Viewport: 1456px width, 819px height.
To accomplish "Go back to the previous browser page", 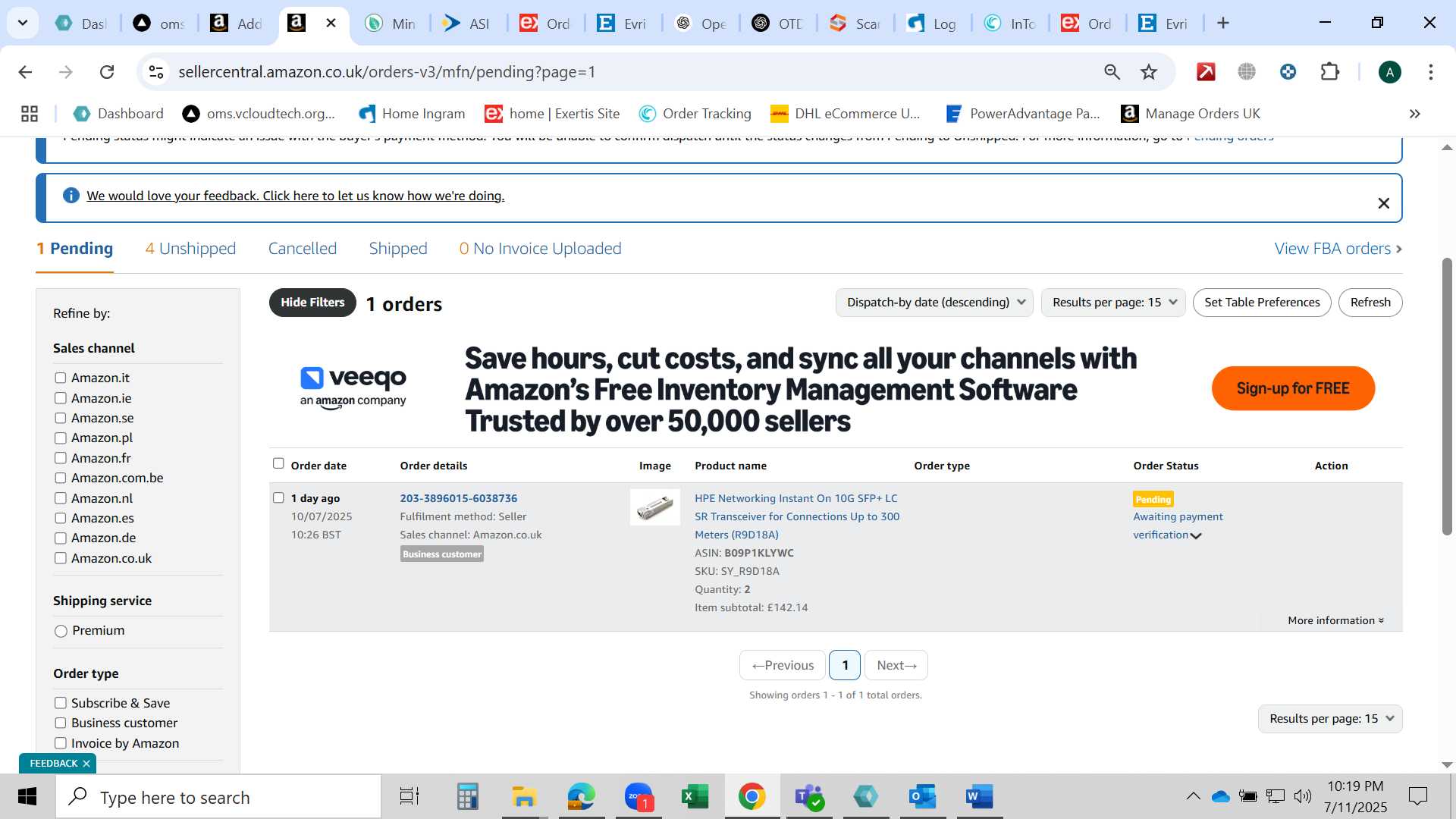I will pos(25,72).
